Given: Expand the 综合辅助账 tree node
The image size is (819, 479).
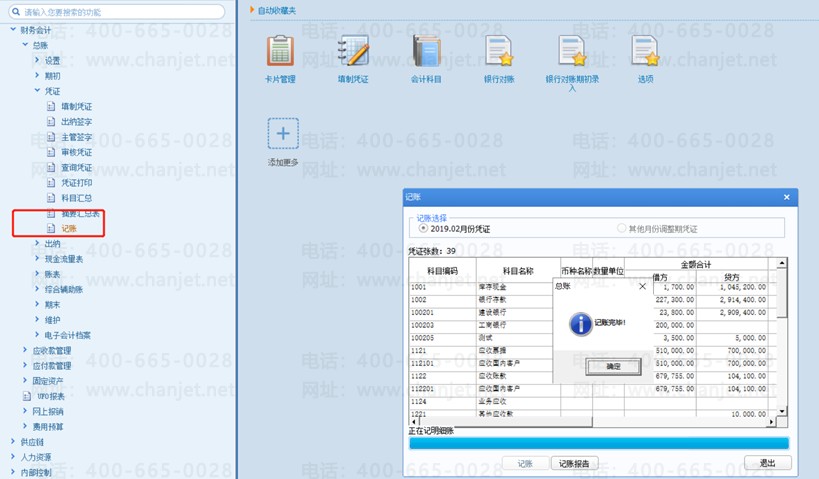Looking at the screenshot, I should (x=37, y=289).
